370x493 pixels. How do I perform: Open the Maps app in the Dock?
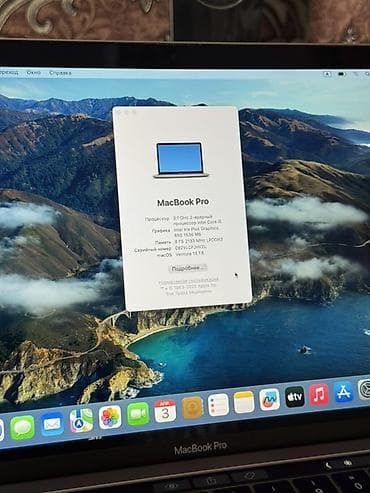[81, 421]
